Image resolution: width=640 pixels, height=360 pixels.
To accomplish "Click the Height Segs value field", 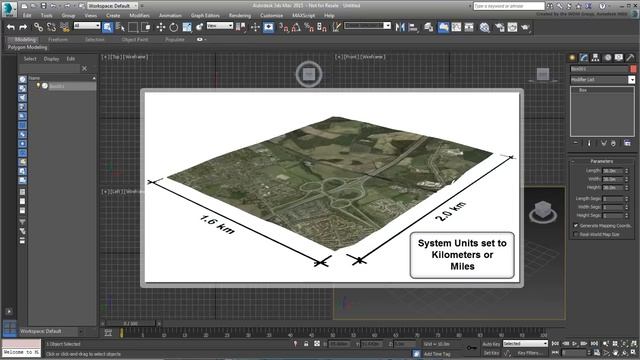I will coord(613,216).
